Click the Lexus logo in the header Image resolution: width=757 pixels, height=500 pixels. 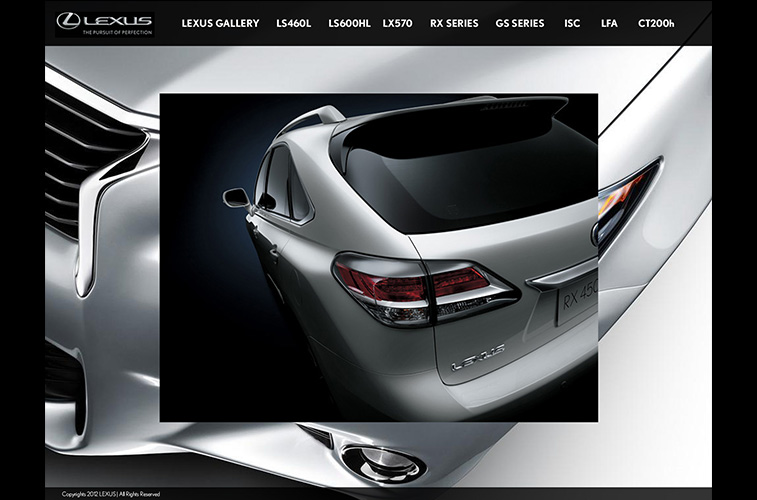pyautogui.click(x=105, y=24)
